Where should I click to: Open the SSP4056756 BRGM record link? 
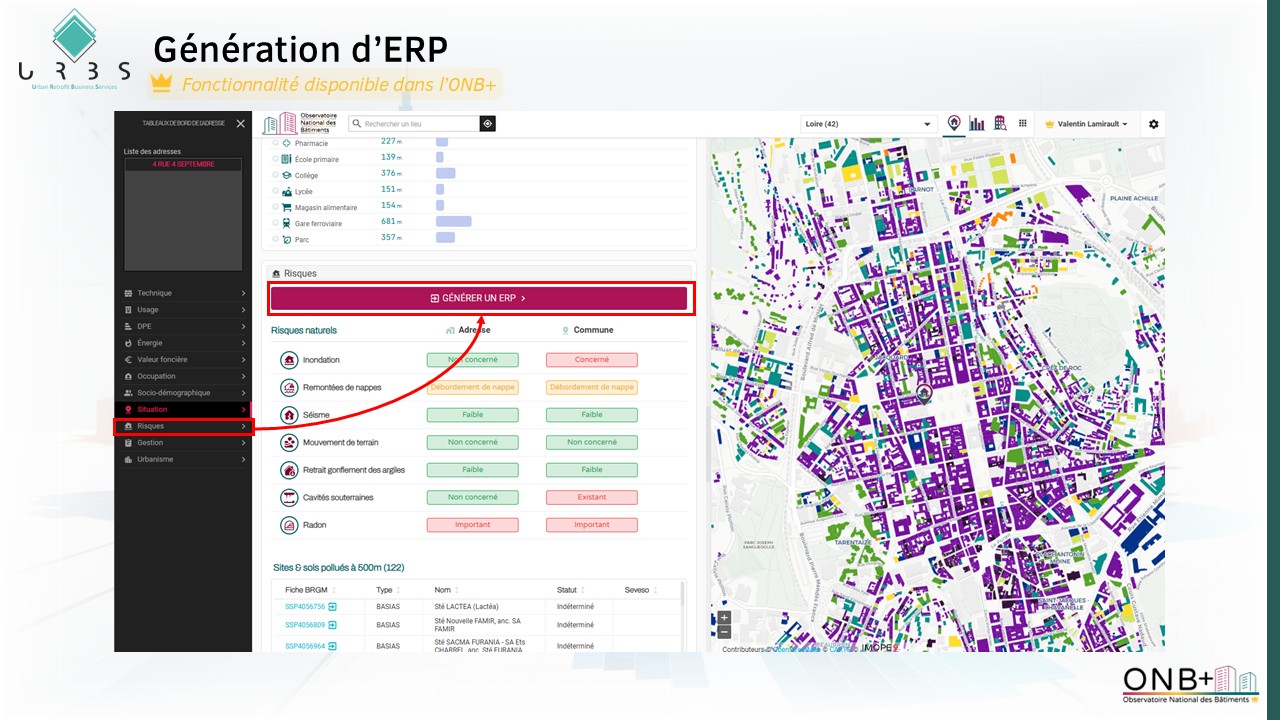tap(305, 607)
